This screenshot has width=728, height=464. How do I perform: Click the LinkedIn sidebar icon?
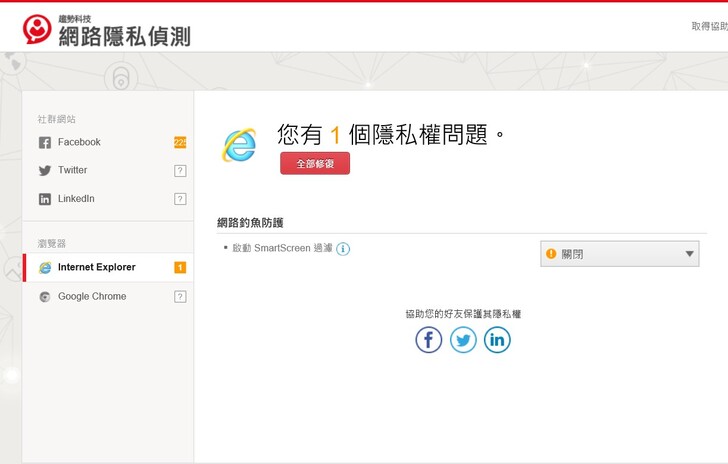(45, 199)
